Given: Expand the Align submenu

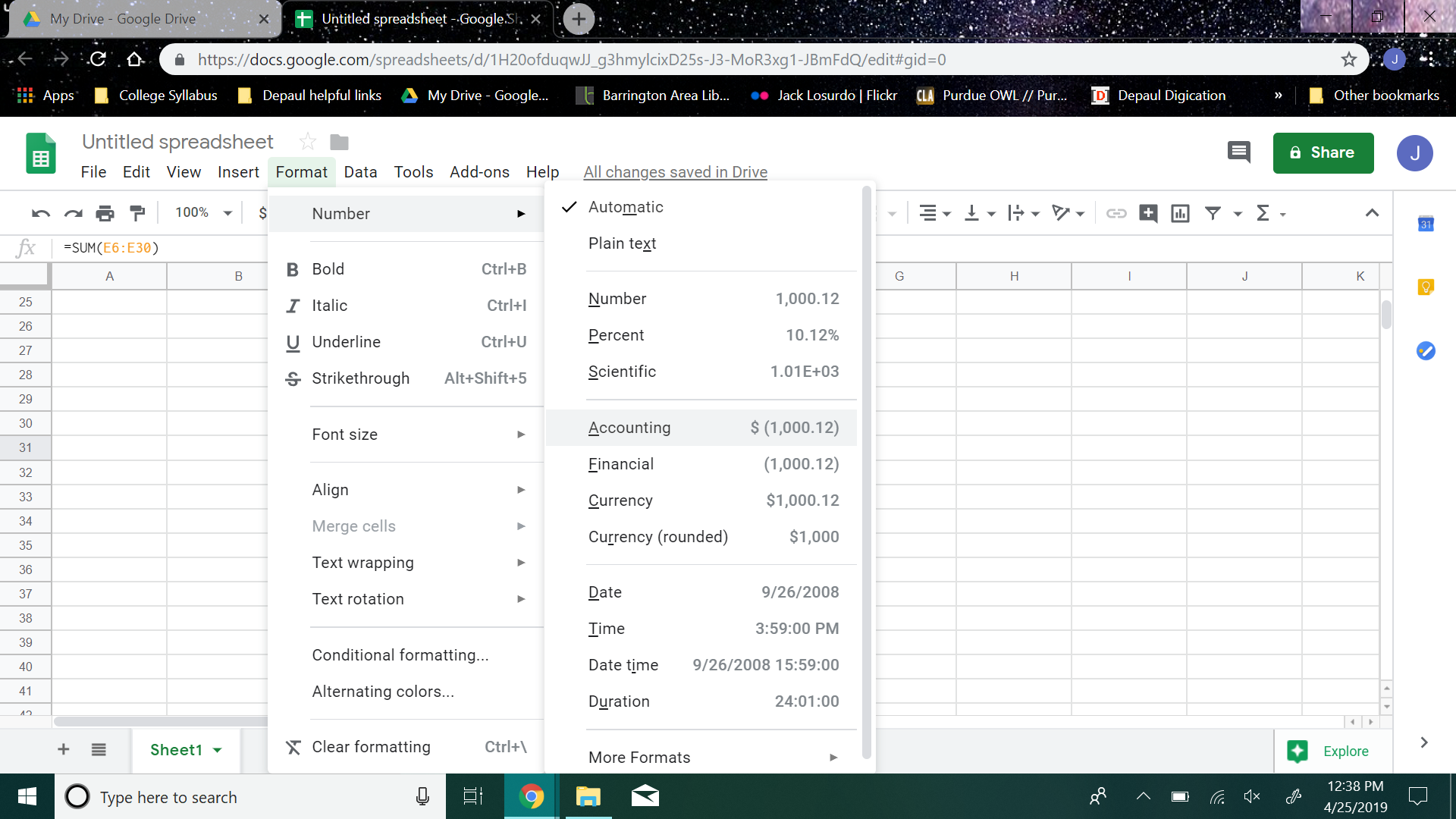Looking at the screenshot, I should tap(406, 490).
